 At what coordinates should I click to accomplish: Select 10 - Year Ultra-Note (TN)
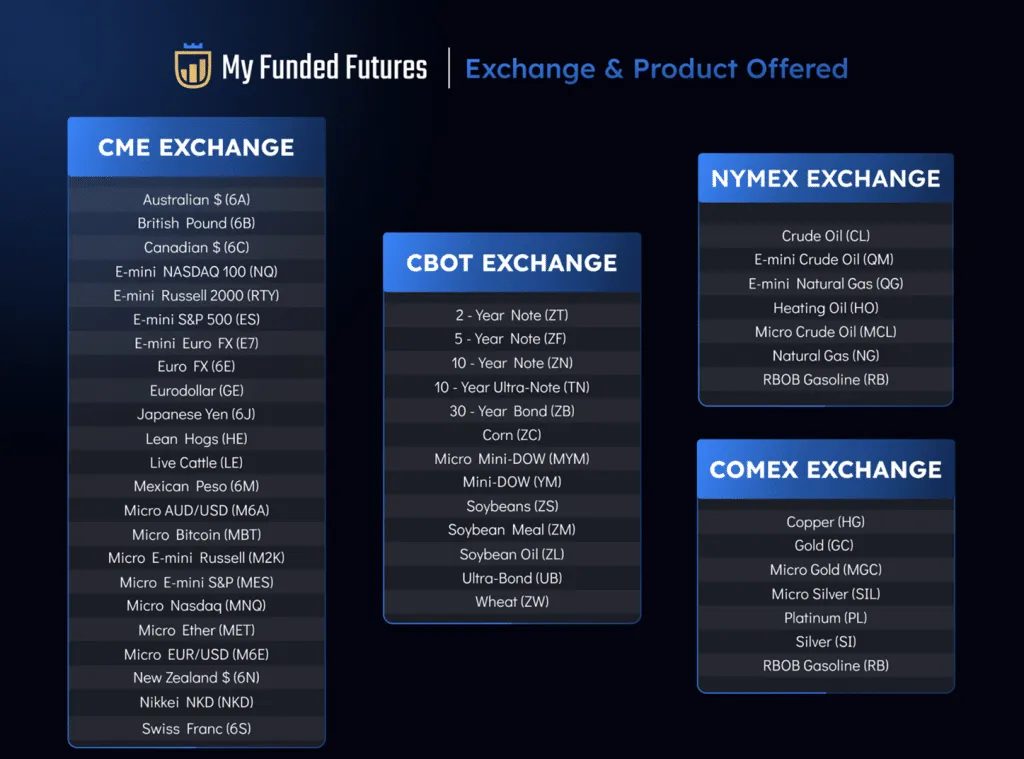[x=511, y=387]
